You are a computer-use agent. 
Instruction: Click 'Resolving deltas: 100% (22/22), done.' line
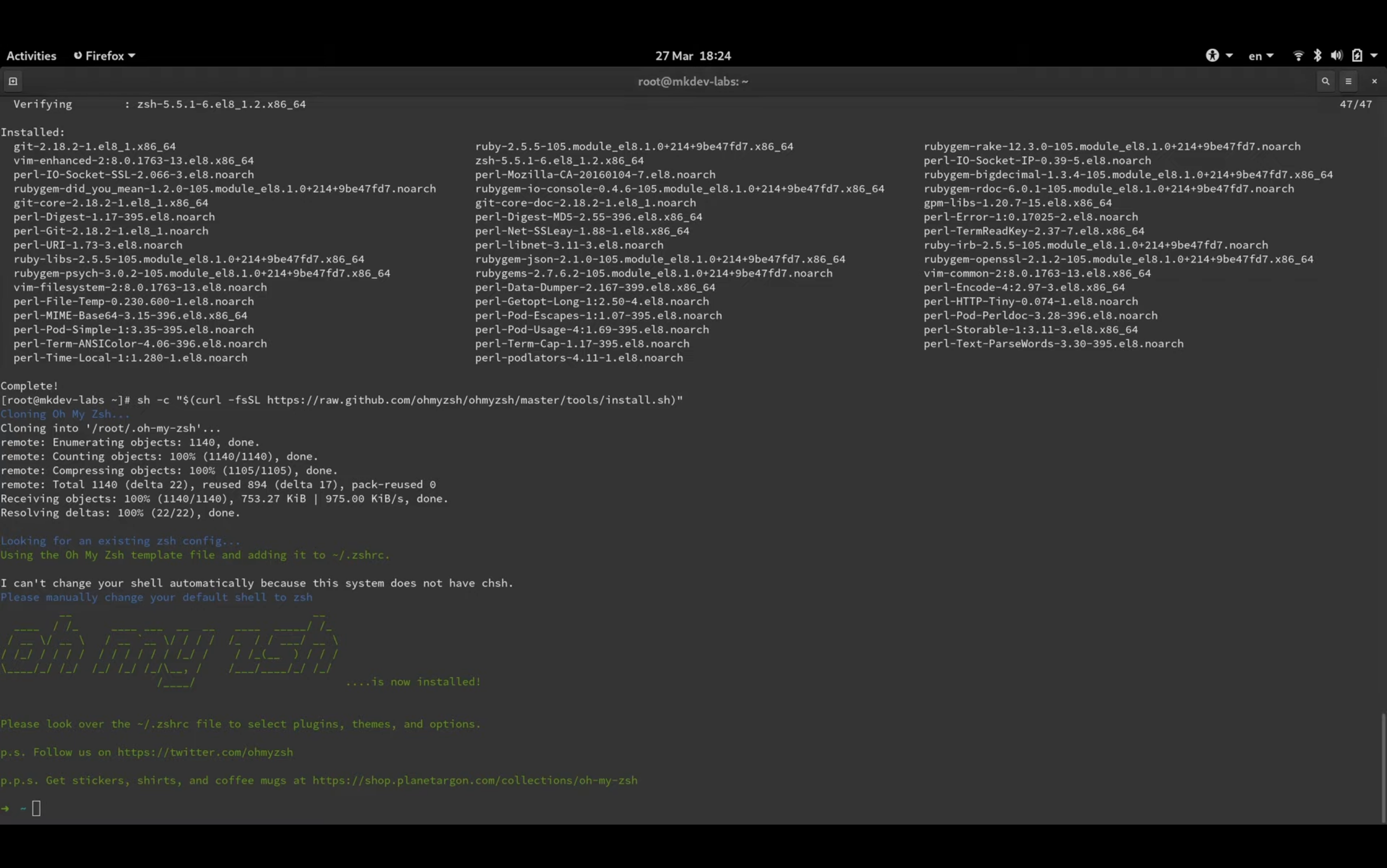(x=120, y=513)
